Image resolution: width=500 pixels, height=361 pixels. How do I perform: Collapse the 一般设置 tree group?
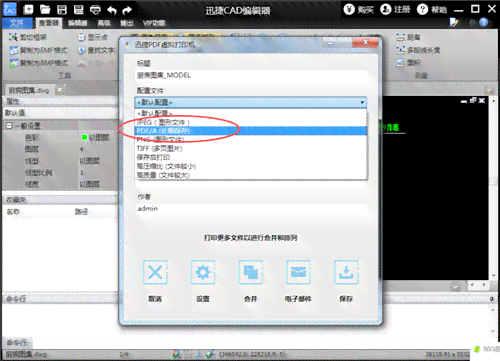tap(9, 126)
